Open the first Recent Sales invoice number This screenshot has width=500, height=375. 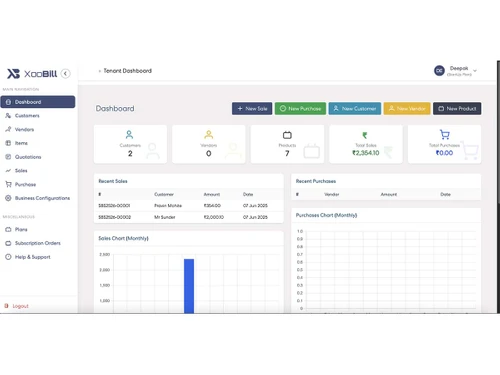[114, 206]
